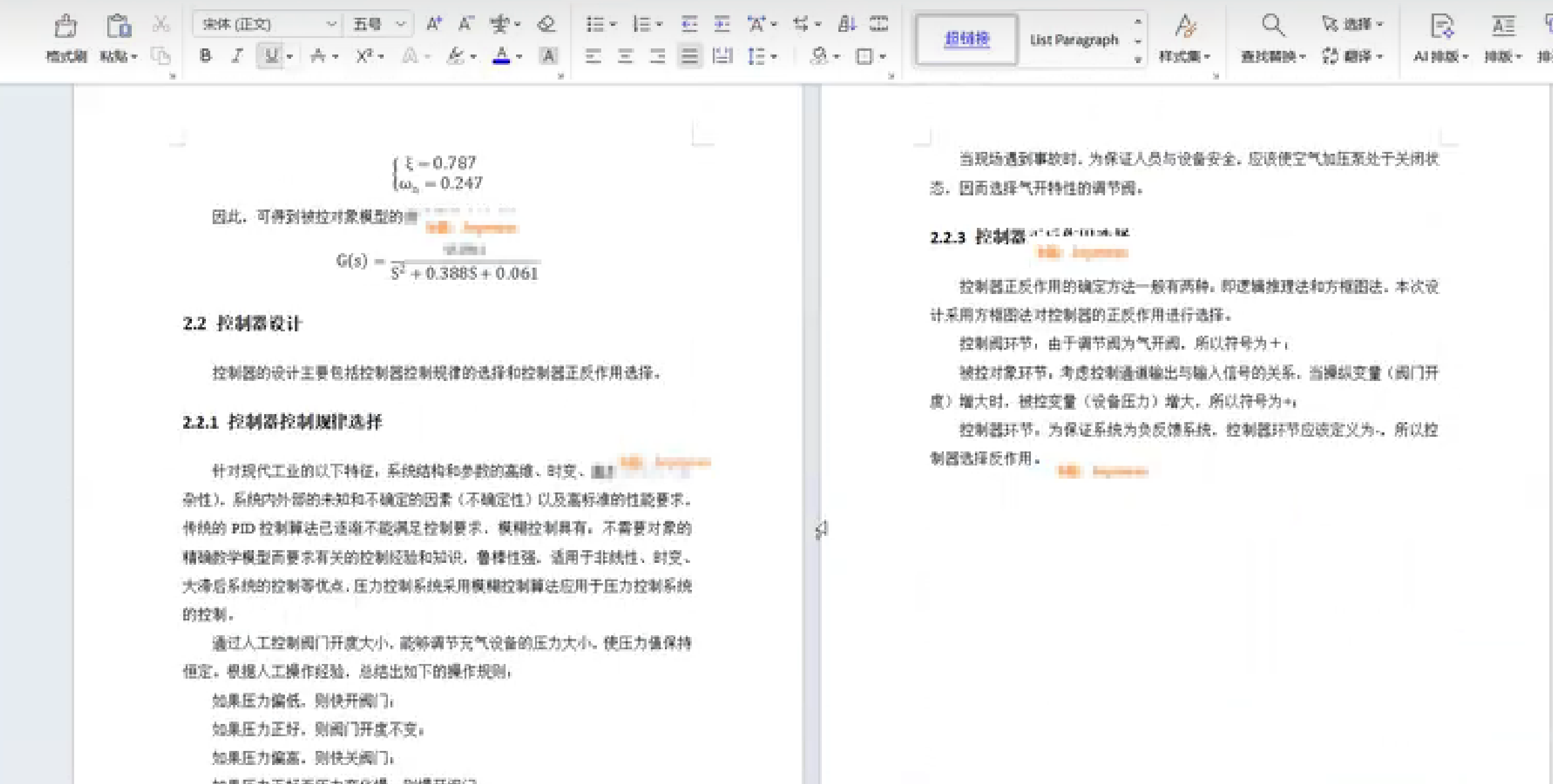Image resolution: width=1553 pixels, height=784 pixels.
Task: Clear formatting with the eraser icon
Action: (x=545, y=24)
